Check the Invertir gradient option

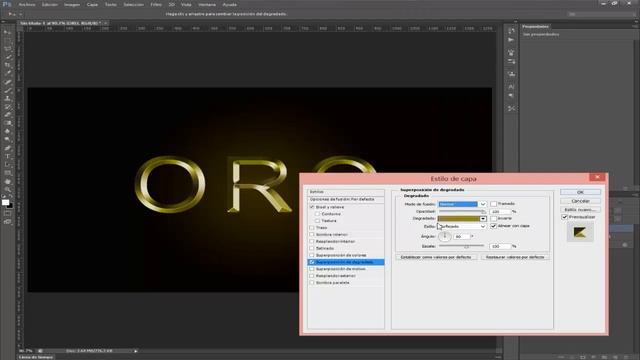click(x=493, y=218)
